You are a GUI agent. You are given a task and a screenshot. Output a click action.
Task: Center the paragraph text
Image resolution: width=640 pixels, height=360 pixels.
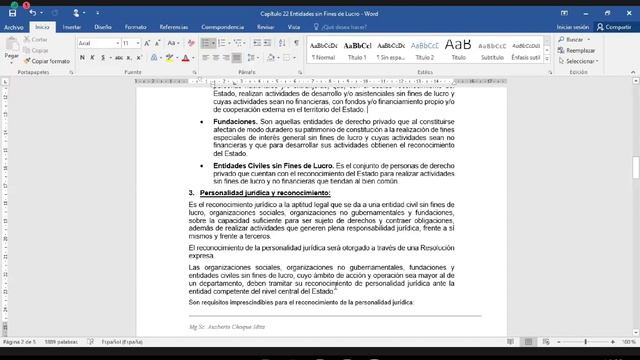click(x=216, y=58)
